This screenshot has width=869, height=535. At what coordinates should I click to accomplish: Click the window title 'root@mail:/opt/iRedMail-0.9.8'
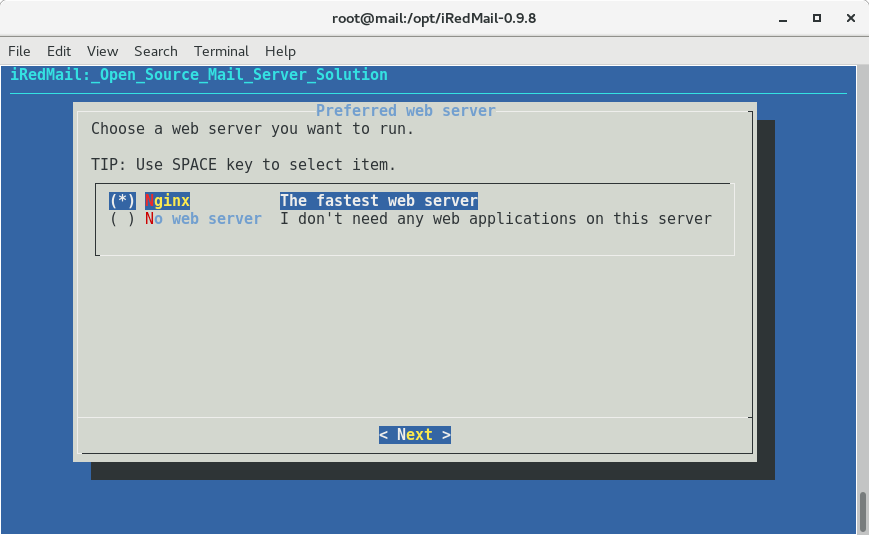coord(434,18)
